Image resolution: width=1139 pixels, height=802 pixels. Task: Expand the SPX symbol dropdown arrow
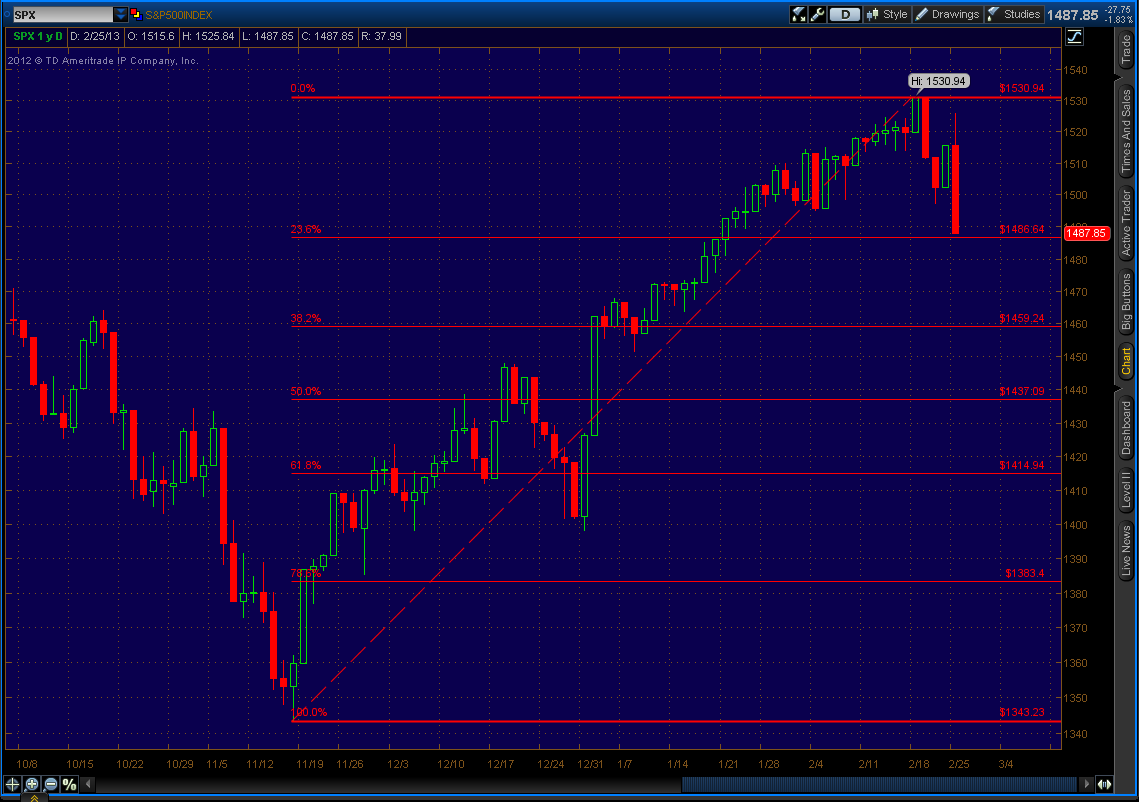pos(121,15)
